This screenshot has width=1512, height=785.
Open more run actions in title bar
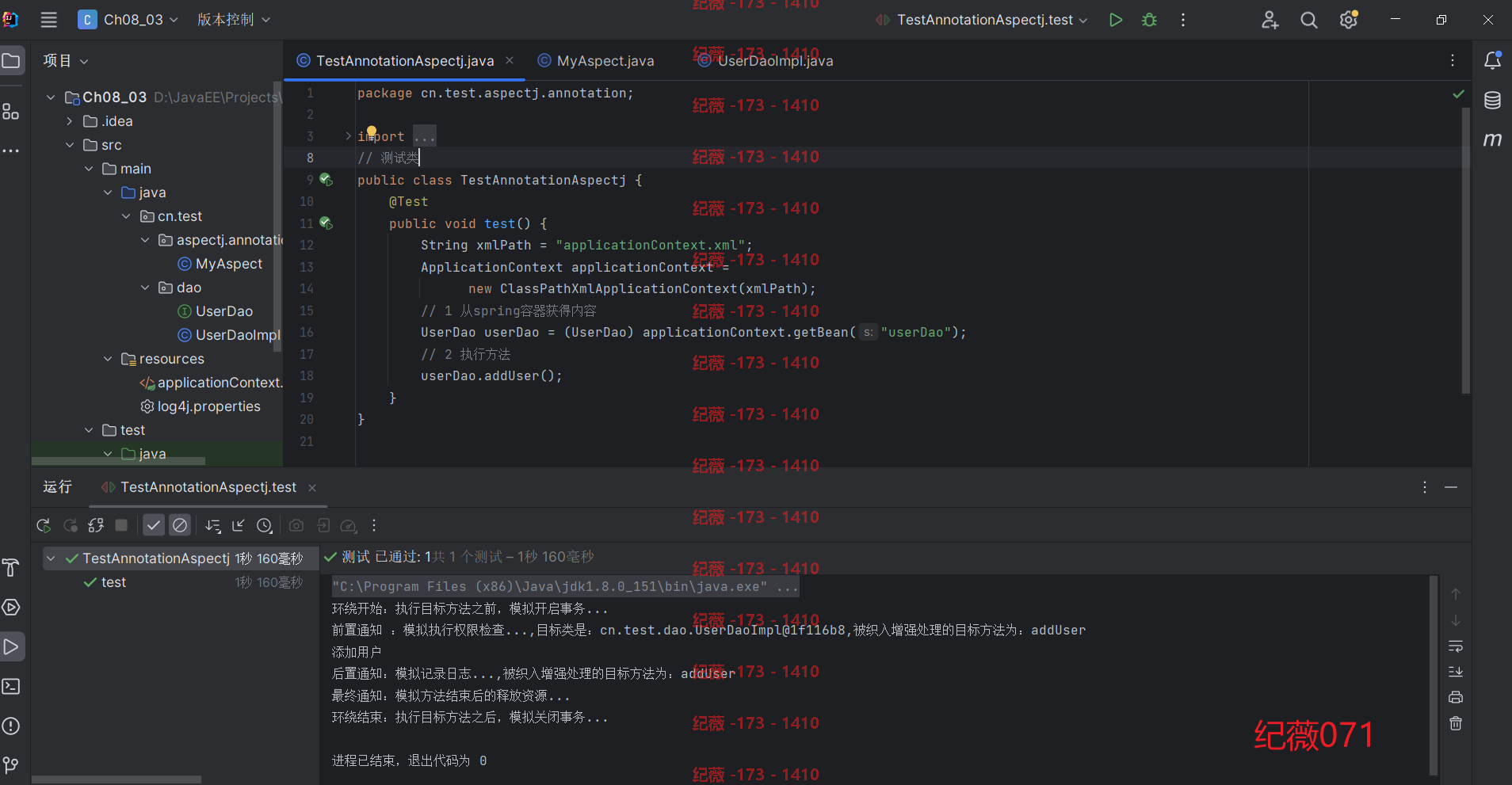(1183, 20)
